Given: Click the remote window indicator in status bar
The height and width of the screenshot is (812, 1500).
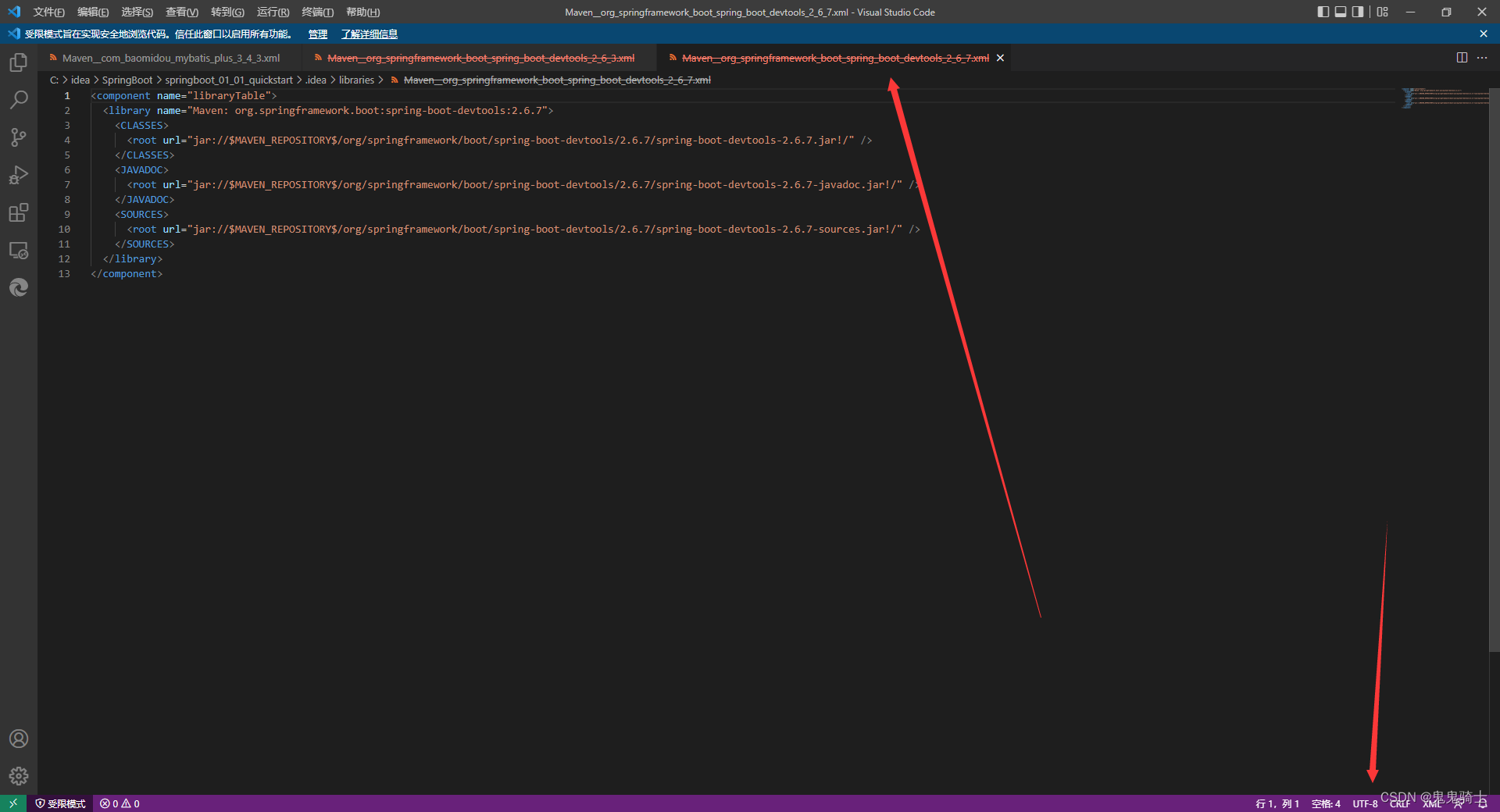Looking at the screenshot, I should 13,803.
